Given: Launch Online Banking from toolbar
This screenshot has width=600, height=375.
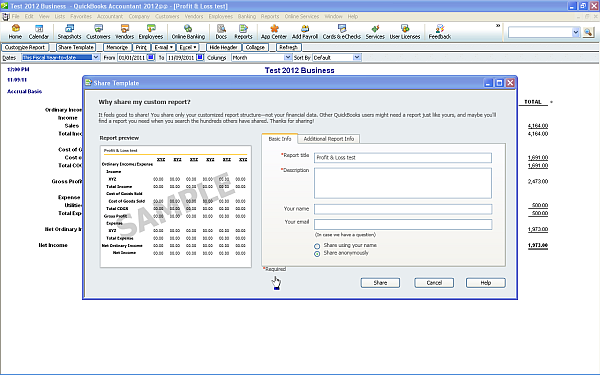Looking at the screenshot, I should (188, 32).
